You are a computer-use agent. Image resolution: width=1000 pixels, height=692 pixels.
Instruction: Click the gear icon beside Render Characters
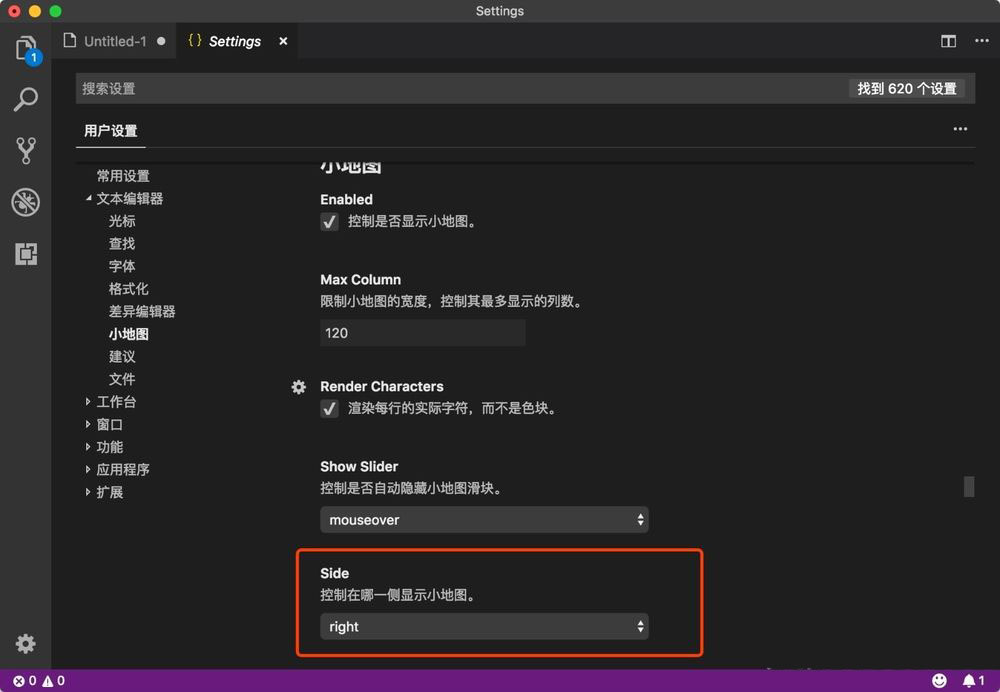click(x=298, y=386)
